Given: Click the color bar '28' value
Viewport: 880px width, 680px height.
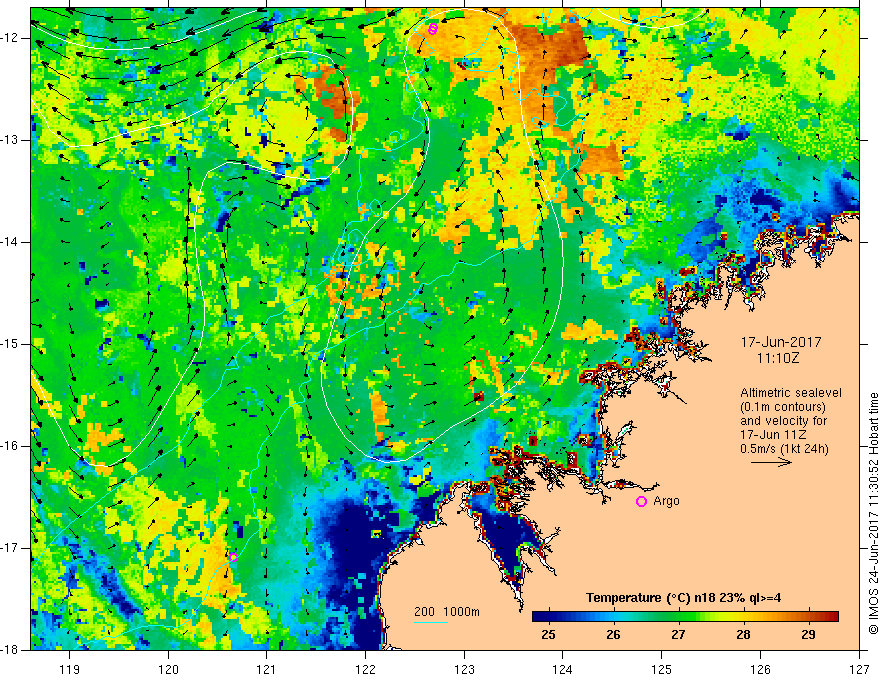Looking at the screenshot, I should coord(743,635).
